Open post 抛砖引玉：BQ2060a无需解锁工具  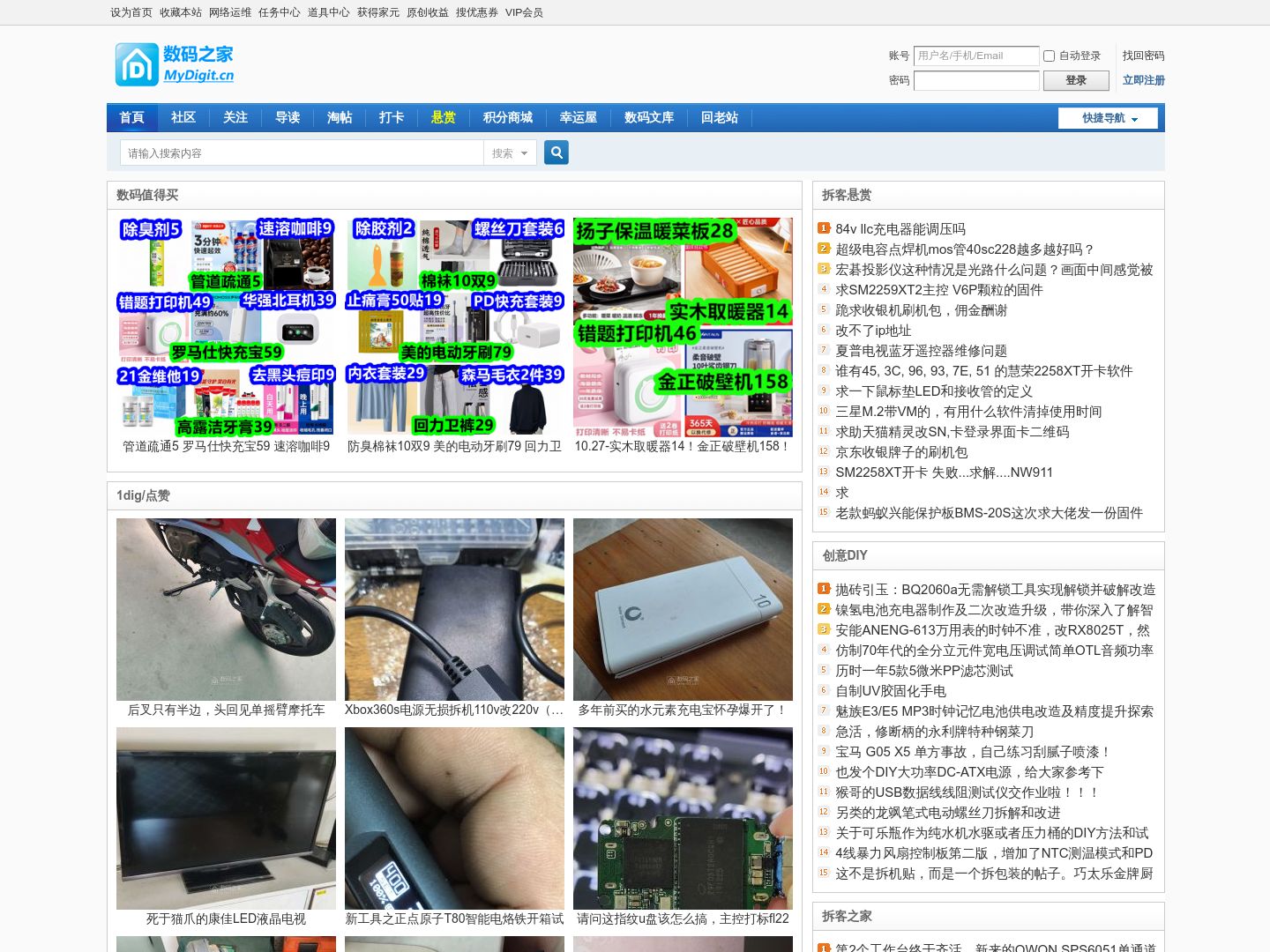coord(995,590)
